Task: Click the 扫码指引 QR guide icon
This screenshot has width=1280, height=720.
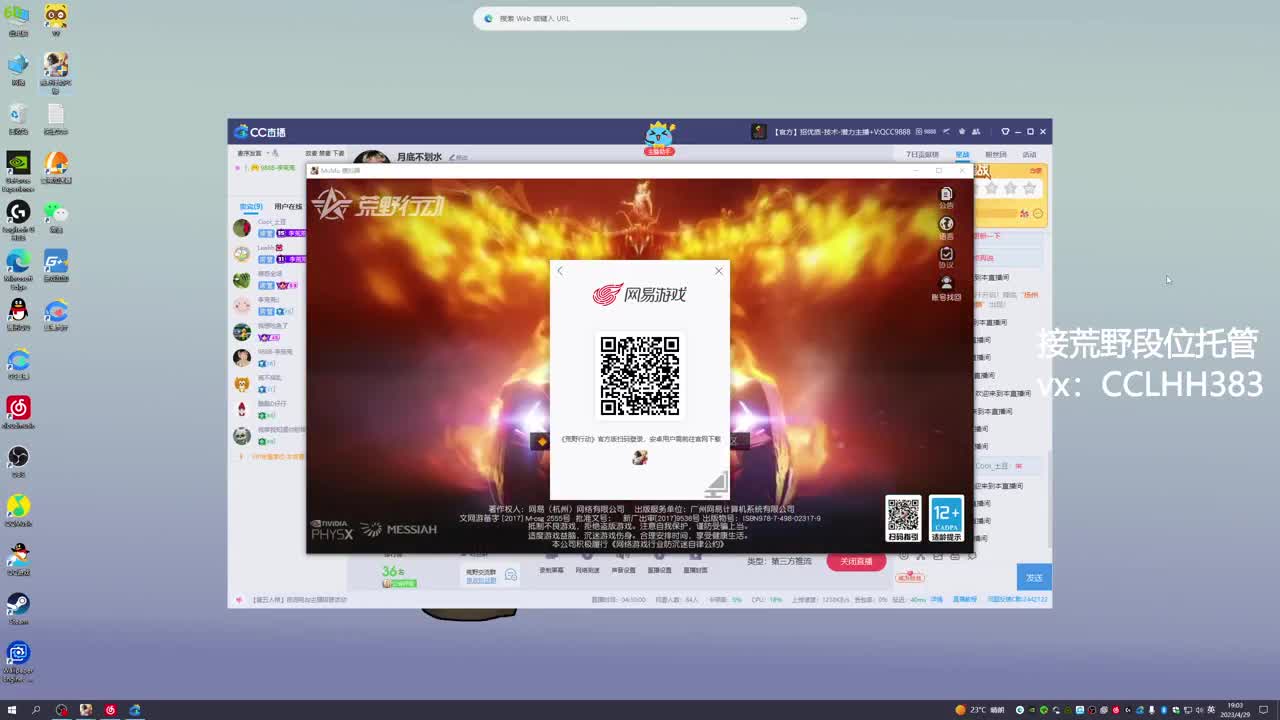Action: coord(903,519)
